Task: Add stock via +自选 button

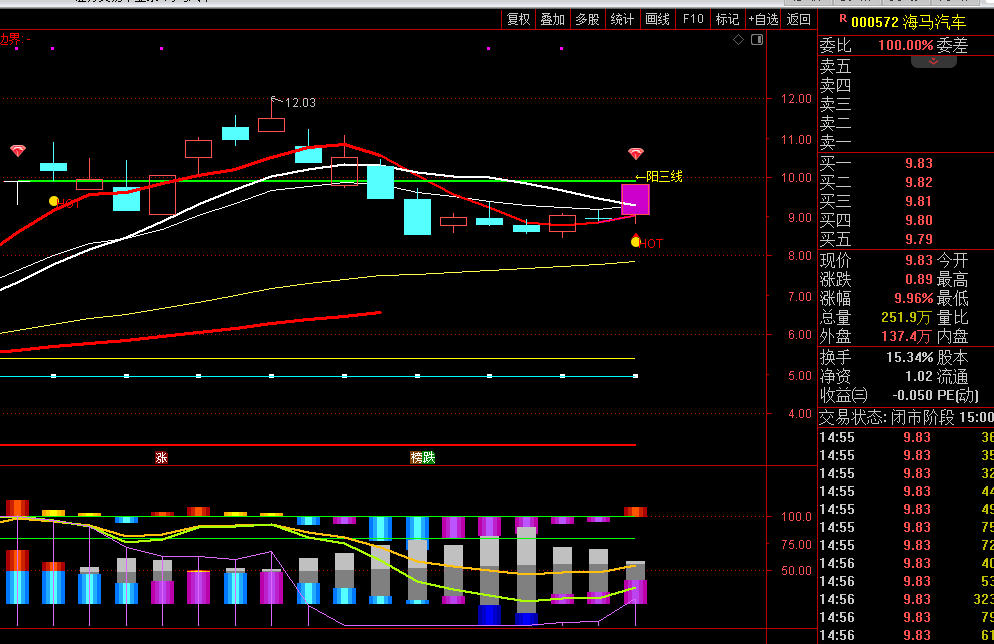Action: tap(762, 19)
